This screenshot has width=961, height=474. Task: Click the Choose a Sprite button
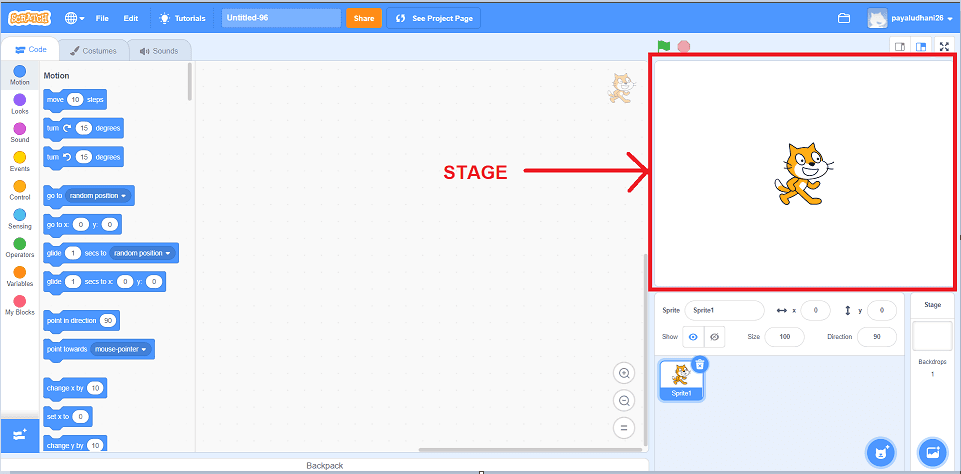[881, 453]
